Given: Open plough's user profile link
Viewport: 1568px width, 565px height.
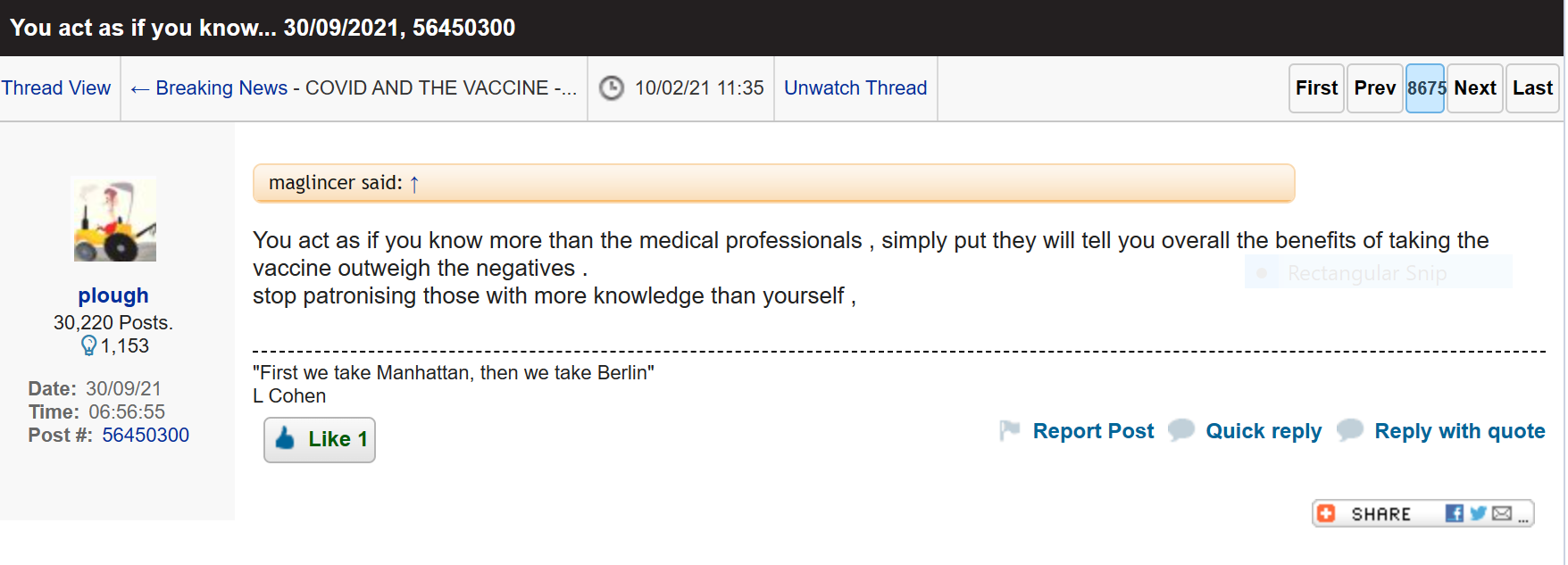Looking at the screenshot, I should pos(113,295).
